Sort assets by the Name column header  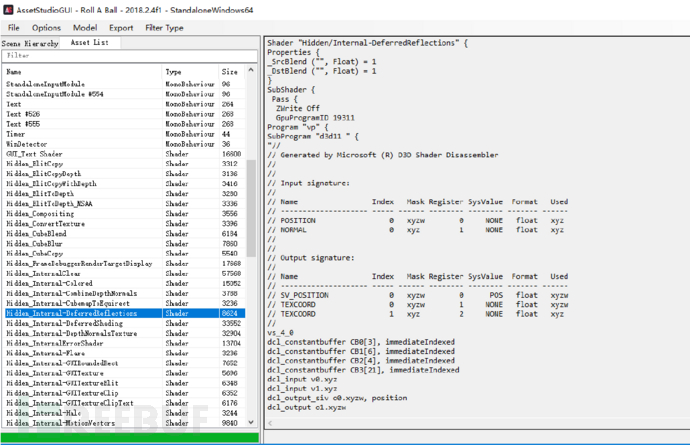pyautogui.click(x=80, y=72)
